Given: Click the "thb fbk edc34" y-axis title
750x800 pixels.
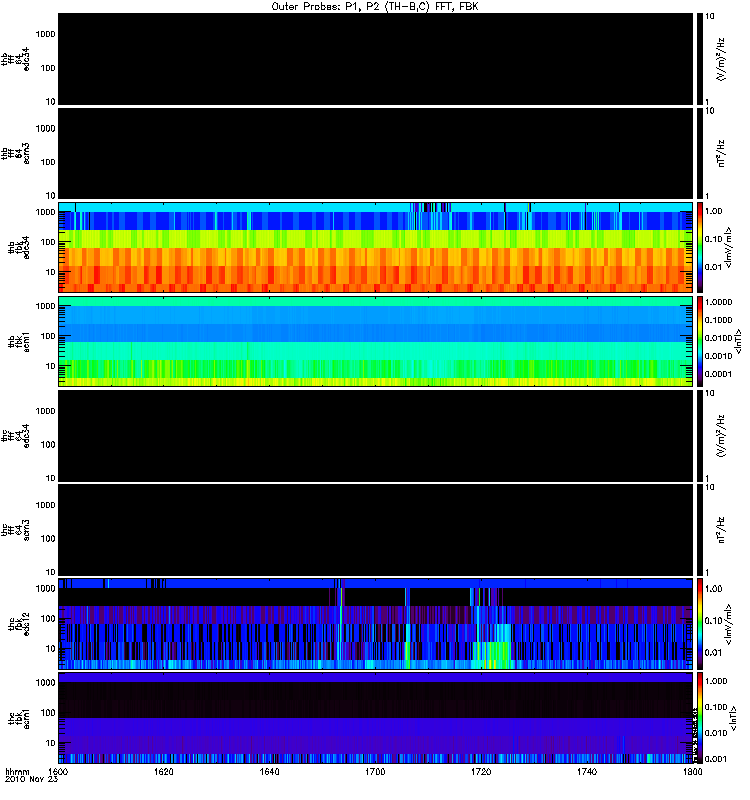Looking at the screenshot, I should pos(18,247).
